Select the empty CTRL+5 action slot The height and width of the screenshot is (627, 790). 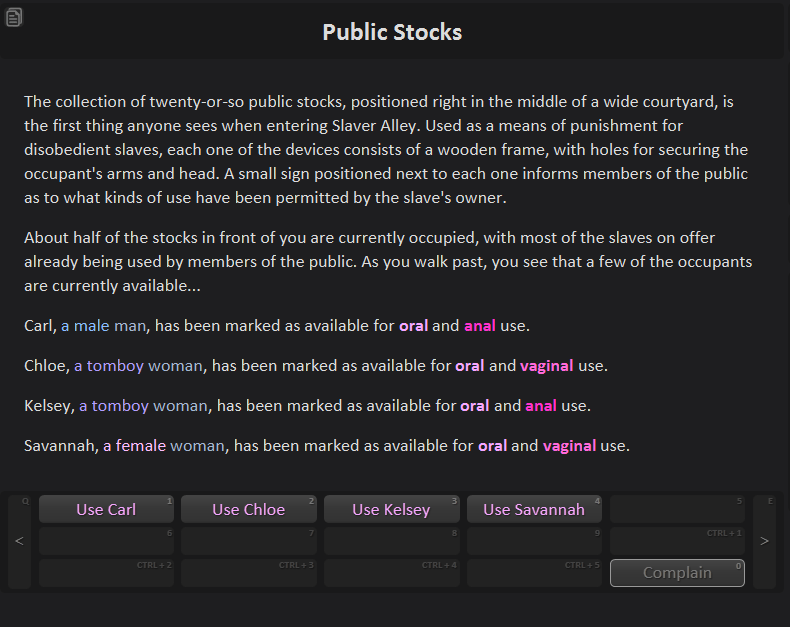[x=534, y=573]
